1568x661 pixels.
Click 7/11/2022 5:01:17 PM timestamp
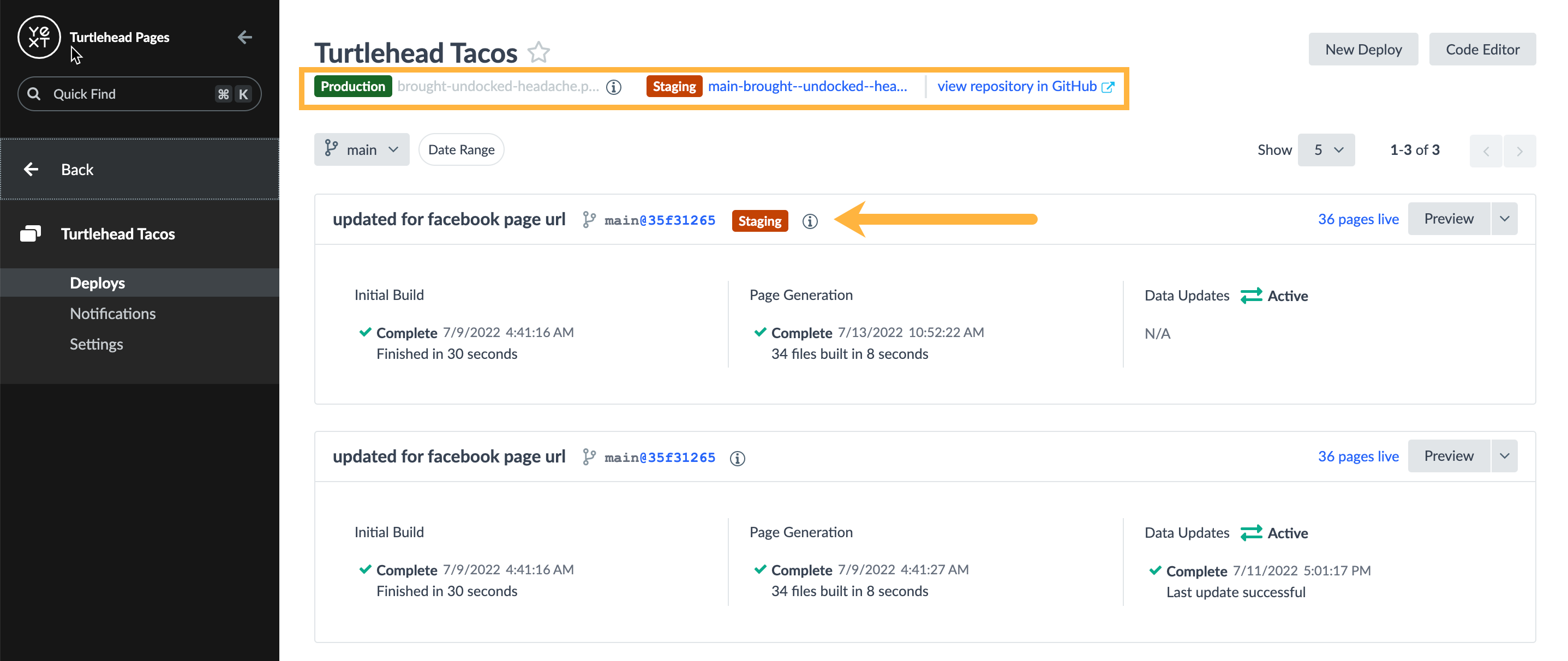pos(1302,571)
